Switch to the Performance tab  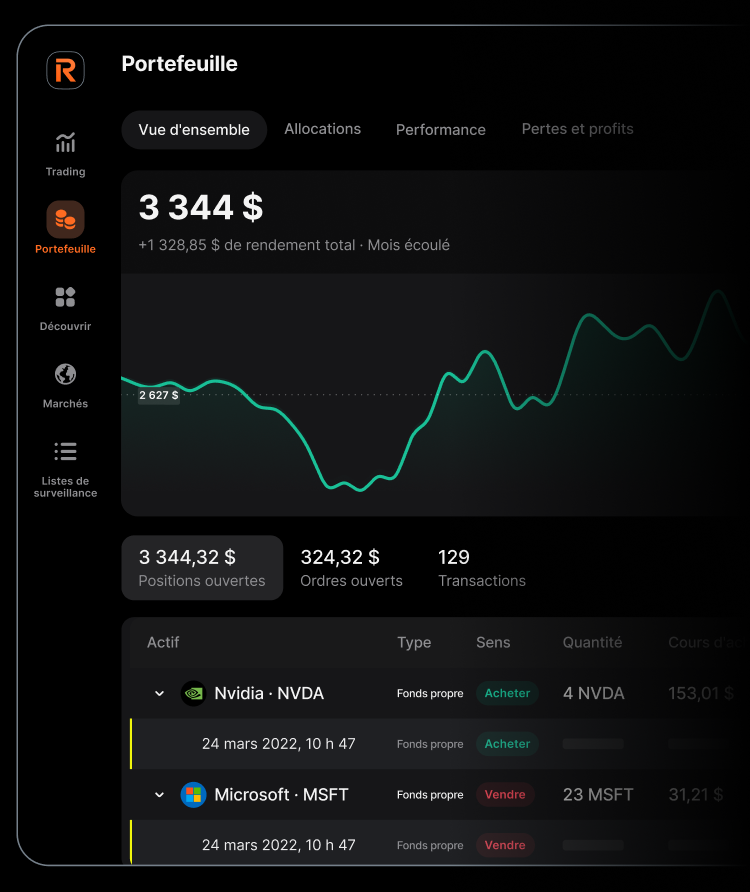440,130
